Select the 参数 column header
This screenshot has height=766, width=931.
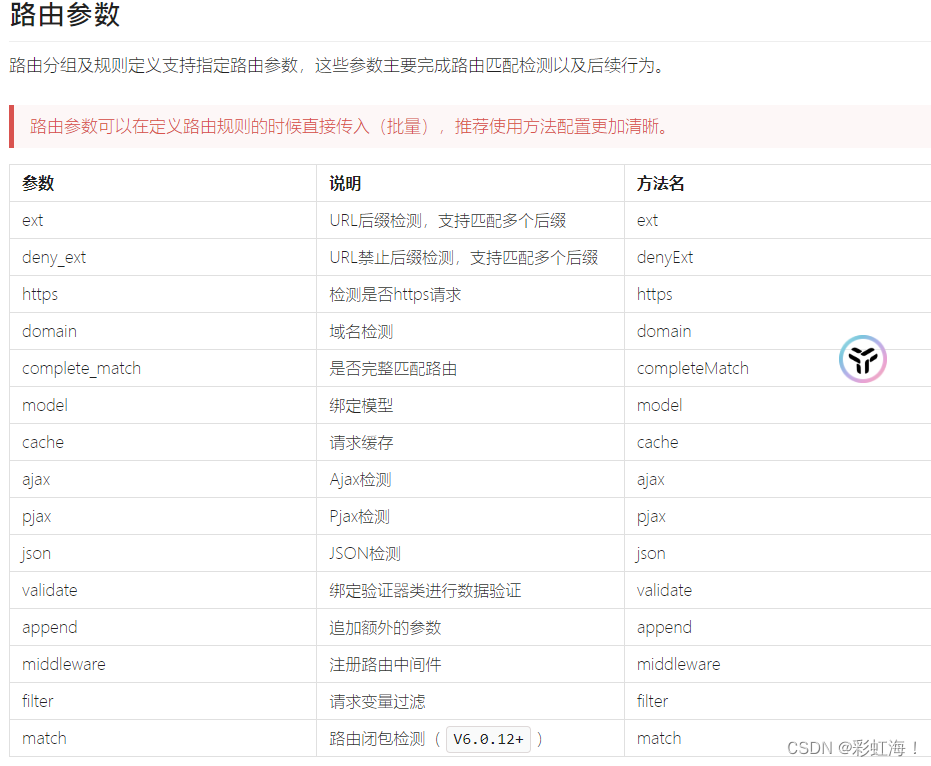point(36,183)
